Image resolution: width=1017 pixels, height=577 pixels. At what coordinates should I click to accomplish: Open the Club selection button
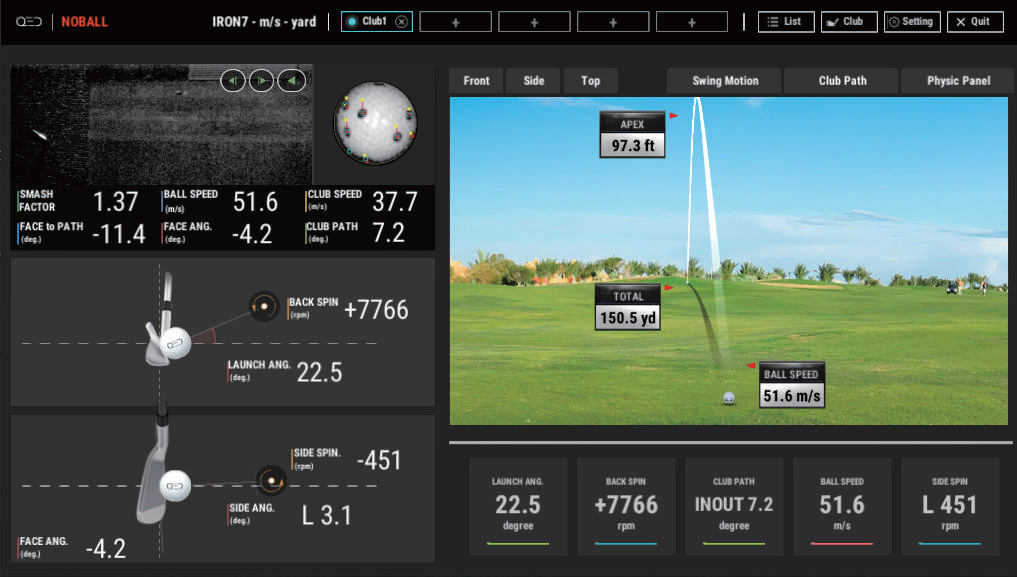(x=848, y=22)
